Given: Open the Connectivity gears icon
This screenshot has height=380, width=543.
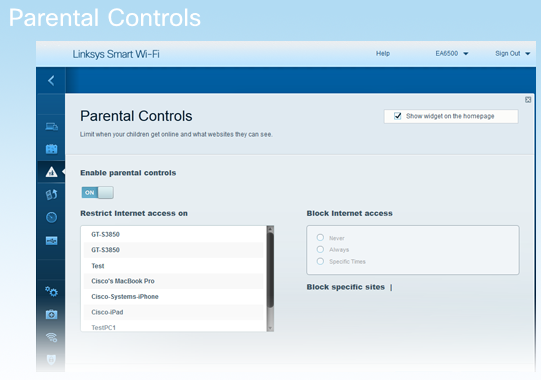Looking at the screenshot, I should [x=51, y=292].
